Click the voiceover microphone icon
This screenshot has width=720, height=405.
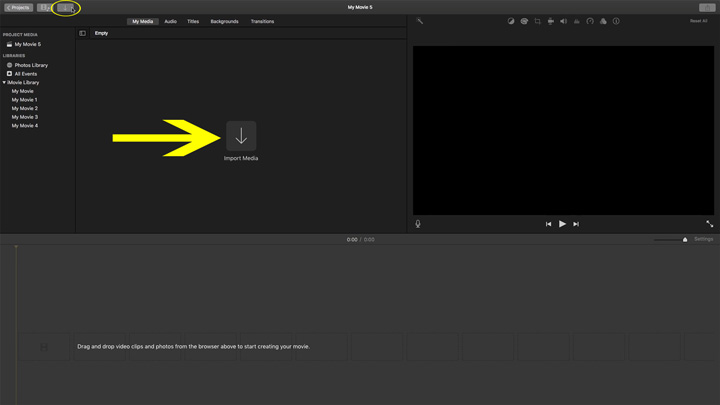(x=418, y=224)
